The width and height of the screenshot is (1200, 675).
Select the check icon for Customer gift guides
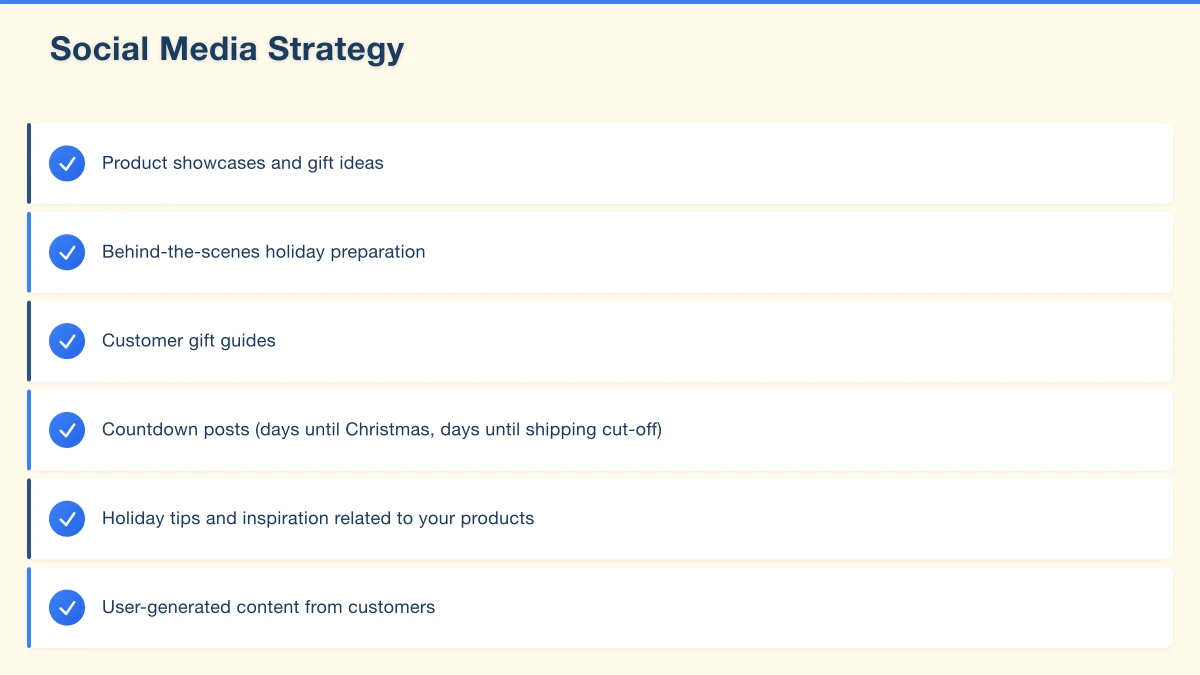click(x=67, y=341)
